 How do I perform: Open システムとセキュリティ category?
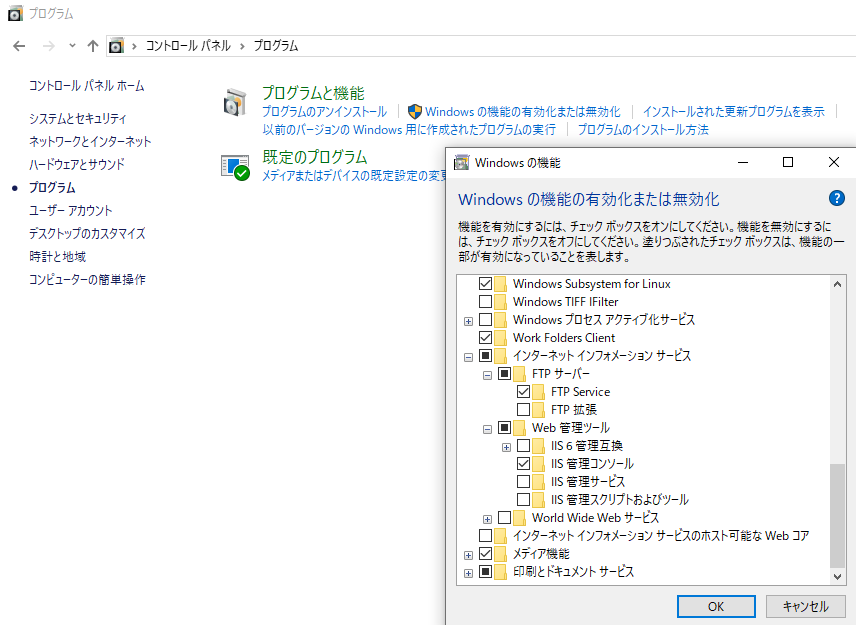point(78,118)
